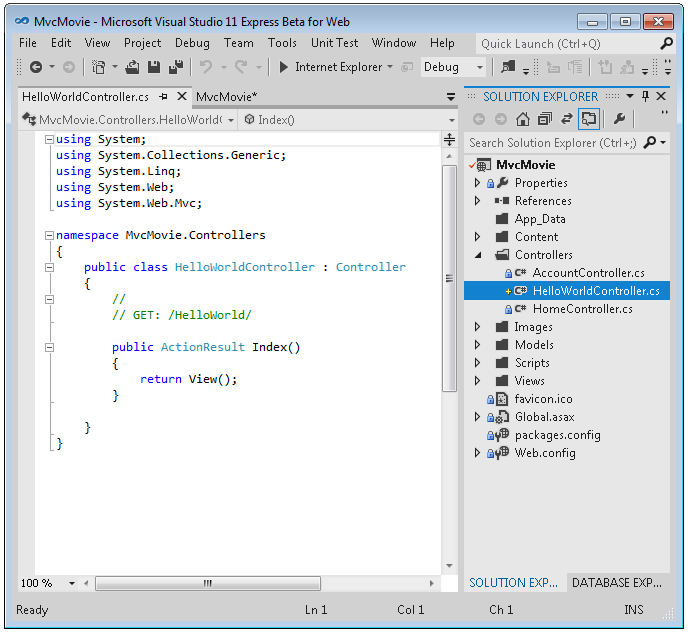The image size is (688, 632).
Task: Click the vertical scrollbar thumb of editor
Action: (x=449, y=278)
